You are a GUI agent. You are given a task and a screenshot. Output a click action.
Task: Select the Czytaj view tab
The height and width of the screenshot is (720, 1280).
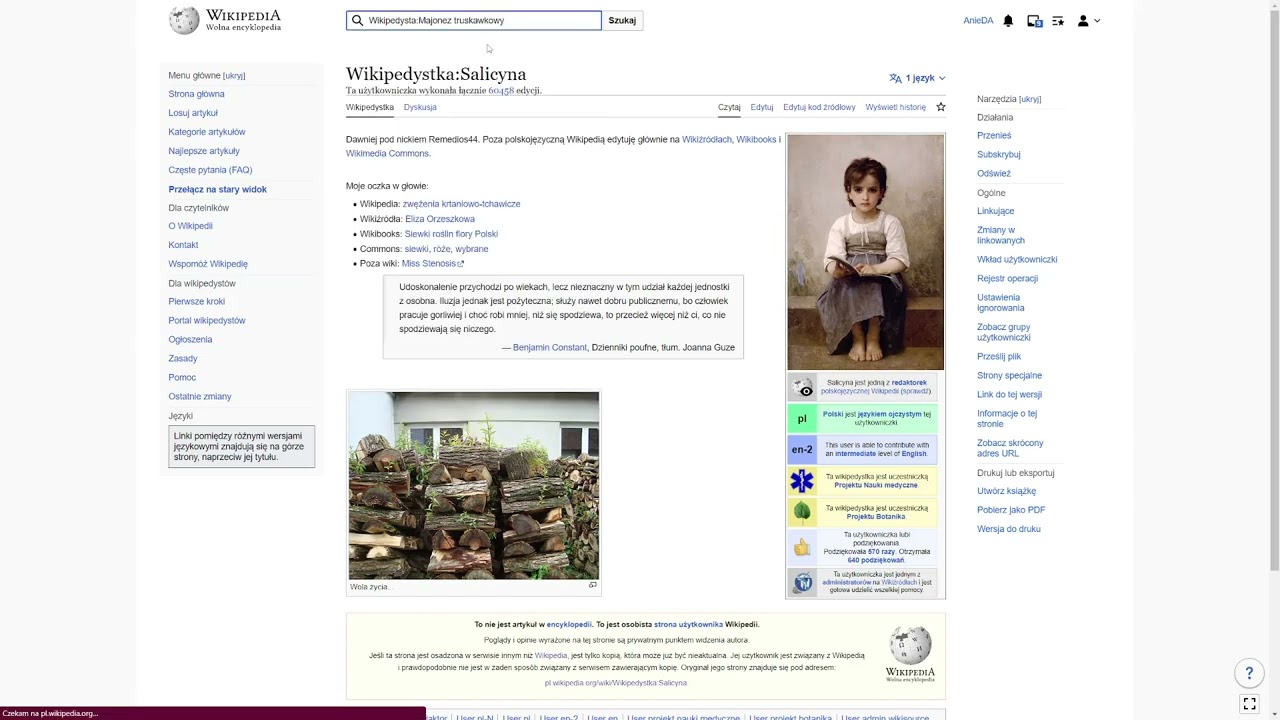729,107
